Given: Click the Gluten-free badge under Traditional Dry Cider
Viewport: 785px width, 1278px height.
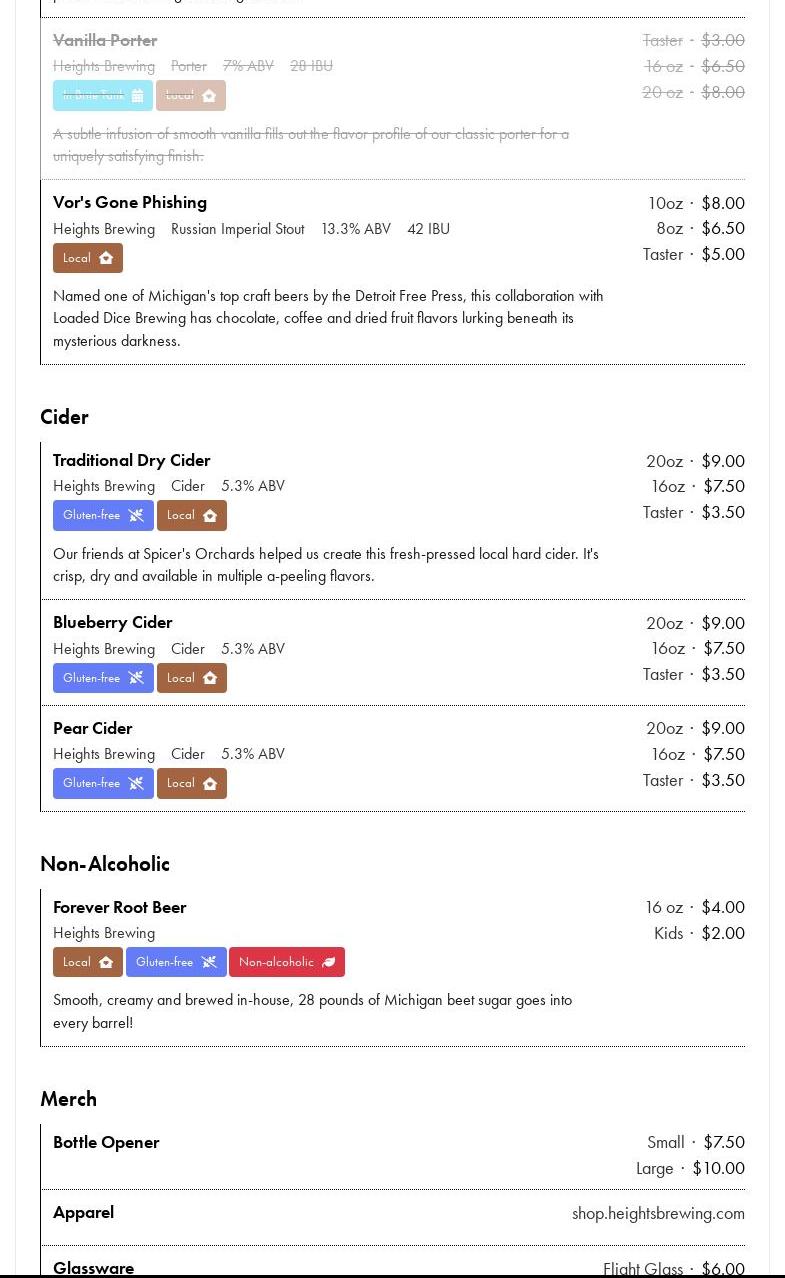Looking at the screenshot, I should pyautogui.click(x=103, y=516).
